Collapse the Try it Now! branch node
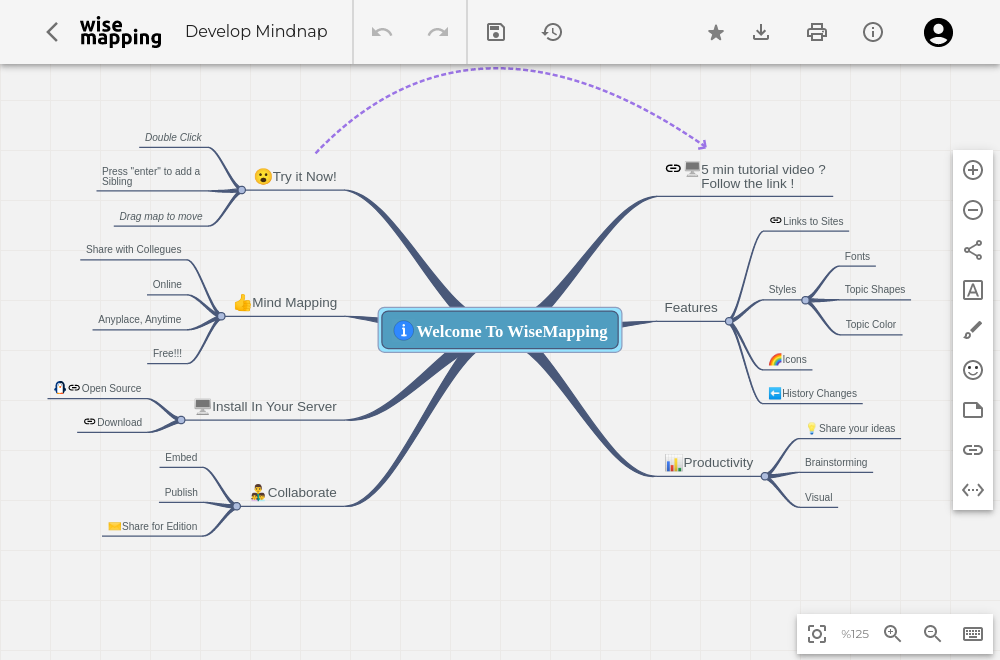 click(242, 190)
